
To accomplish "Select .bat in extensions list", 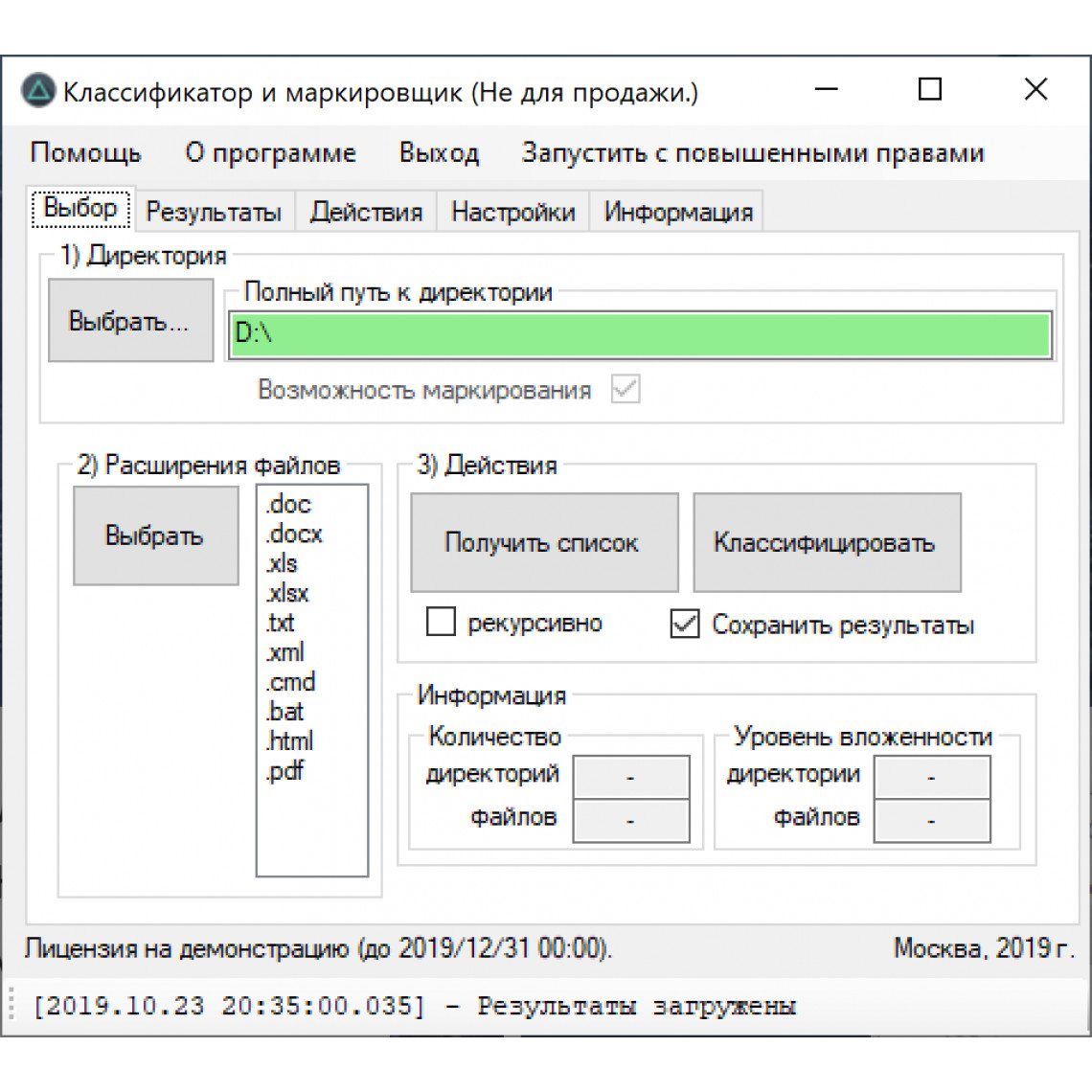I will pos(284,712).
